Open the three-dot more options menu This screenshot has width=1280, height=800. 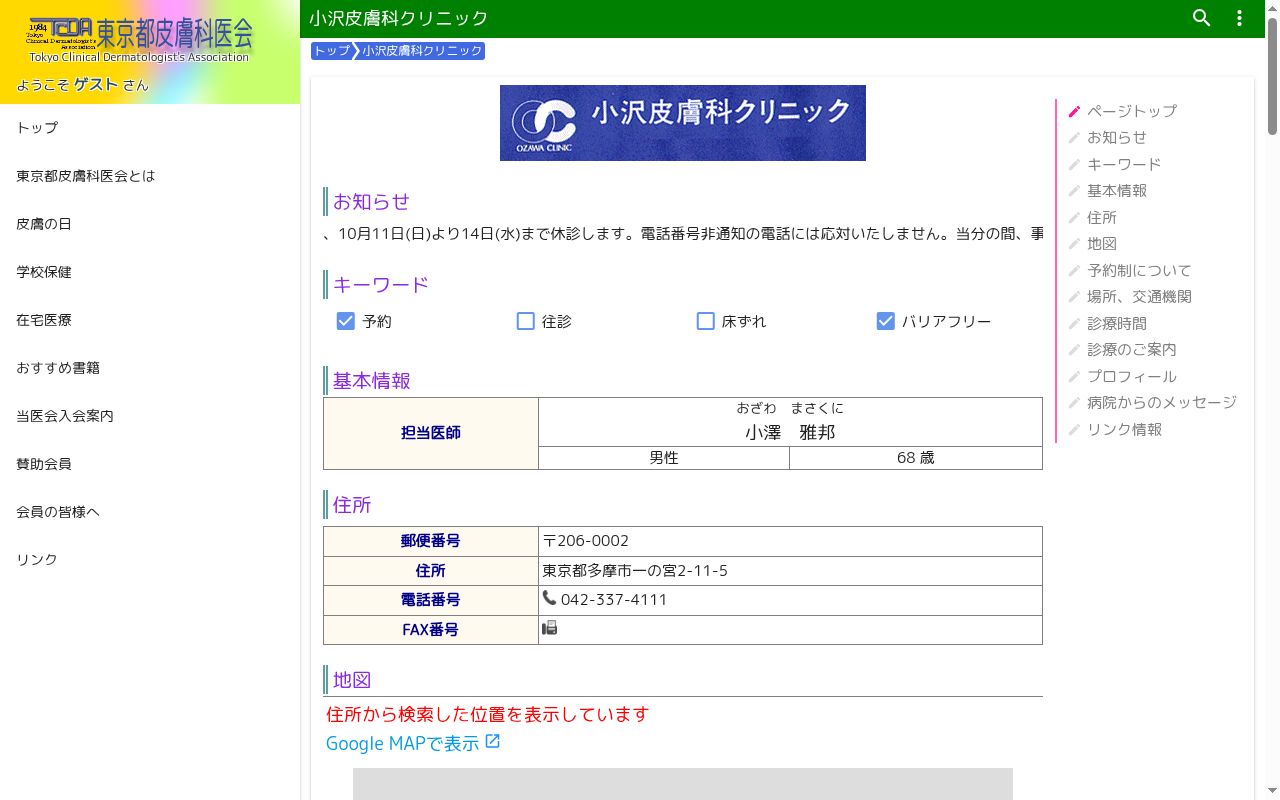pos(1240,18)
